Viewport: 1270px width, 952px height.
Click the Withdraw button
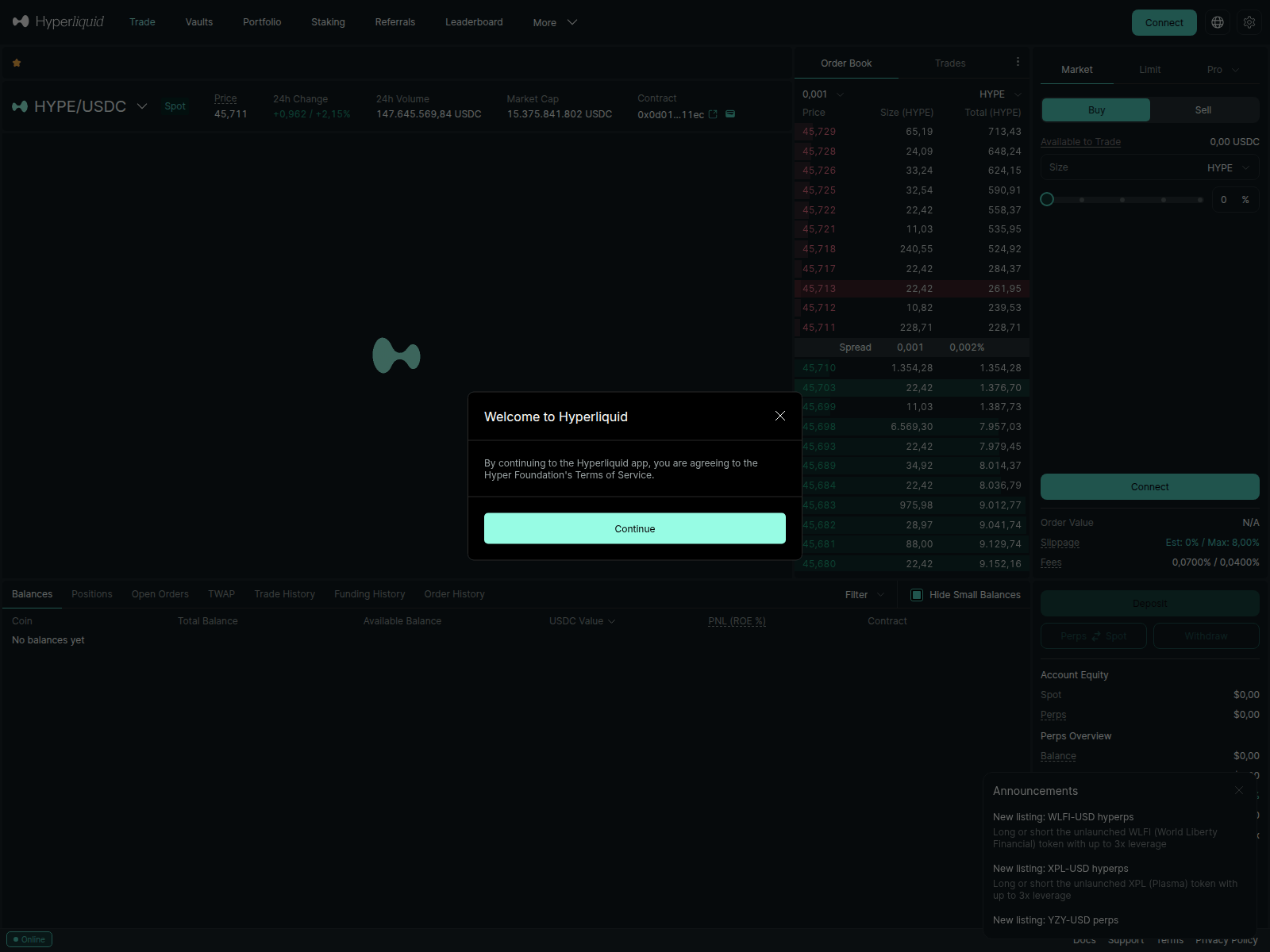(1206, 636)
